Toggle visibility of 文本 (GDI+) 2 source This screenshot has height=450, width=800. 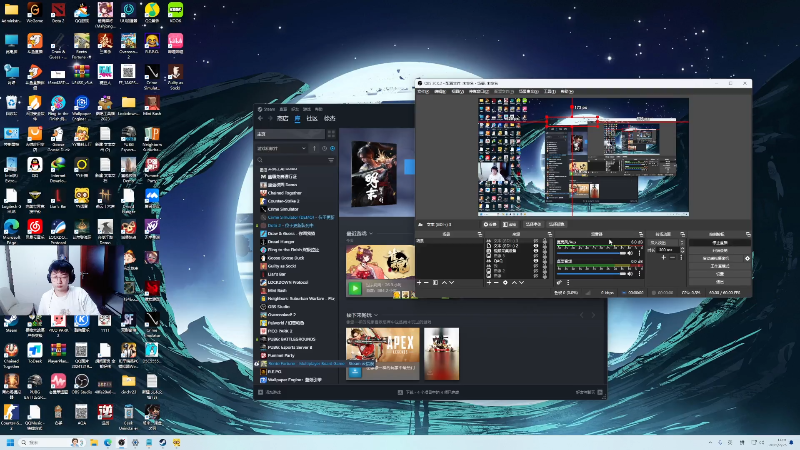[536, 246]
